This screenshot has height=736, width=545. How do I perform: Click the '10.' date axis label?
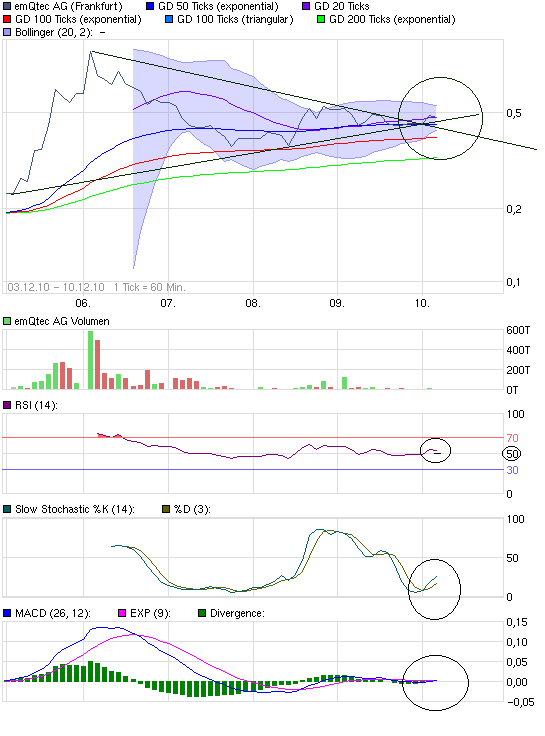pos(422,303)
